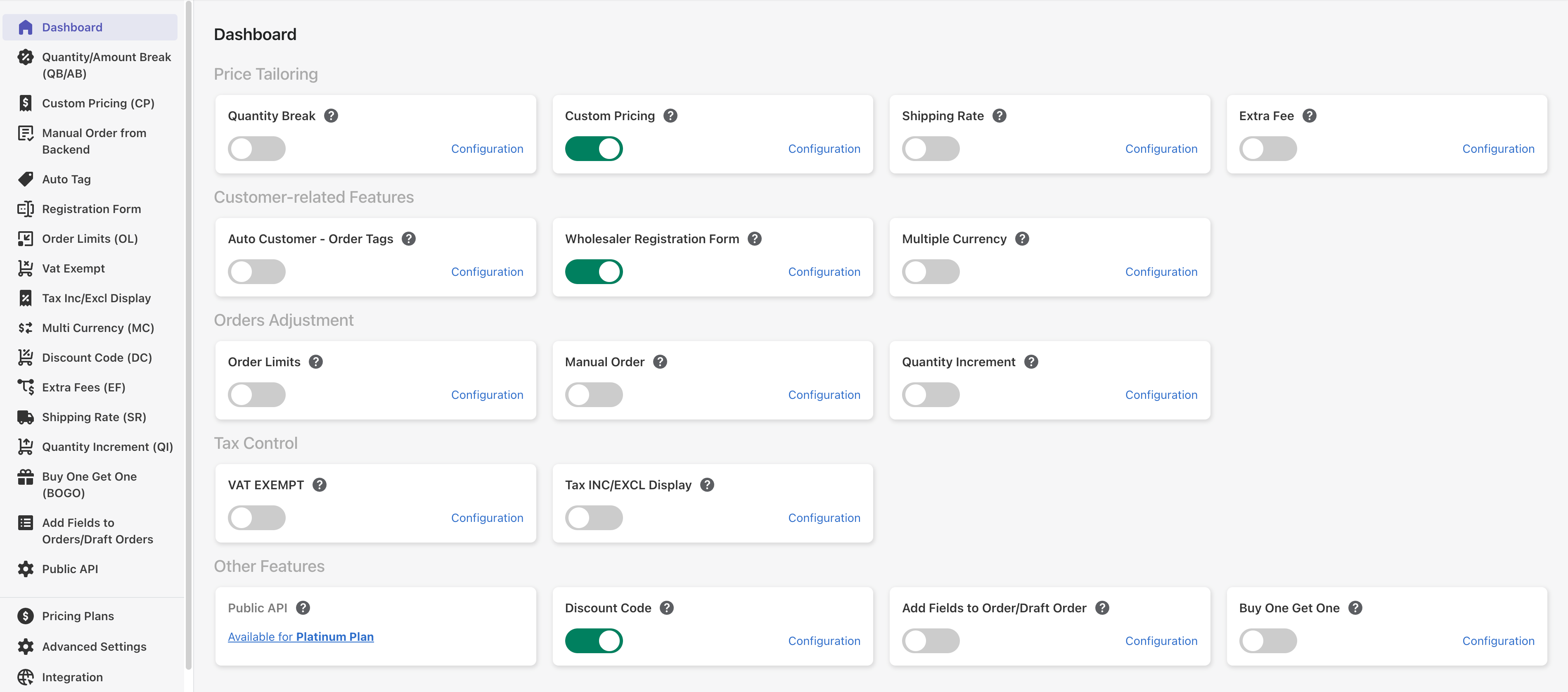Click the Custom Pricing dollar receipt icon
The width and height of the screenshot is (1568, 692).
click(x=26, y=104)
